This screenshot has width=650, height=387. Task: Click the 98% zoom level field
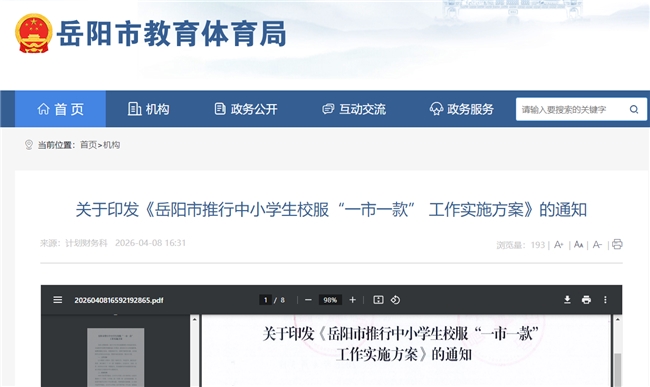[x=330, y=300]
